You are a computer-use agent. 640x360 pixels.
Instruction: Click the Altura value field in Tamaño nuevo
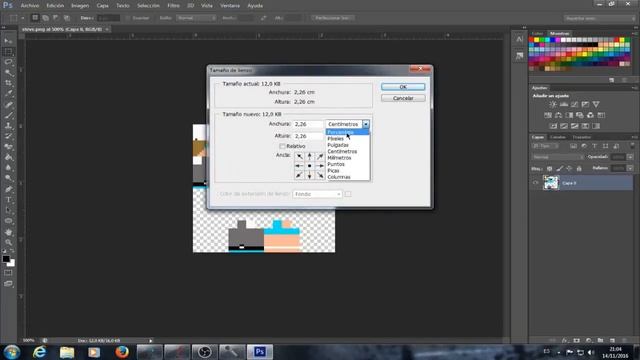pos(308,136)
